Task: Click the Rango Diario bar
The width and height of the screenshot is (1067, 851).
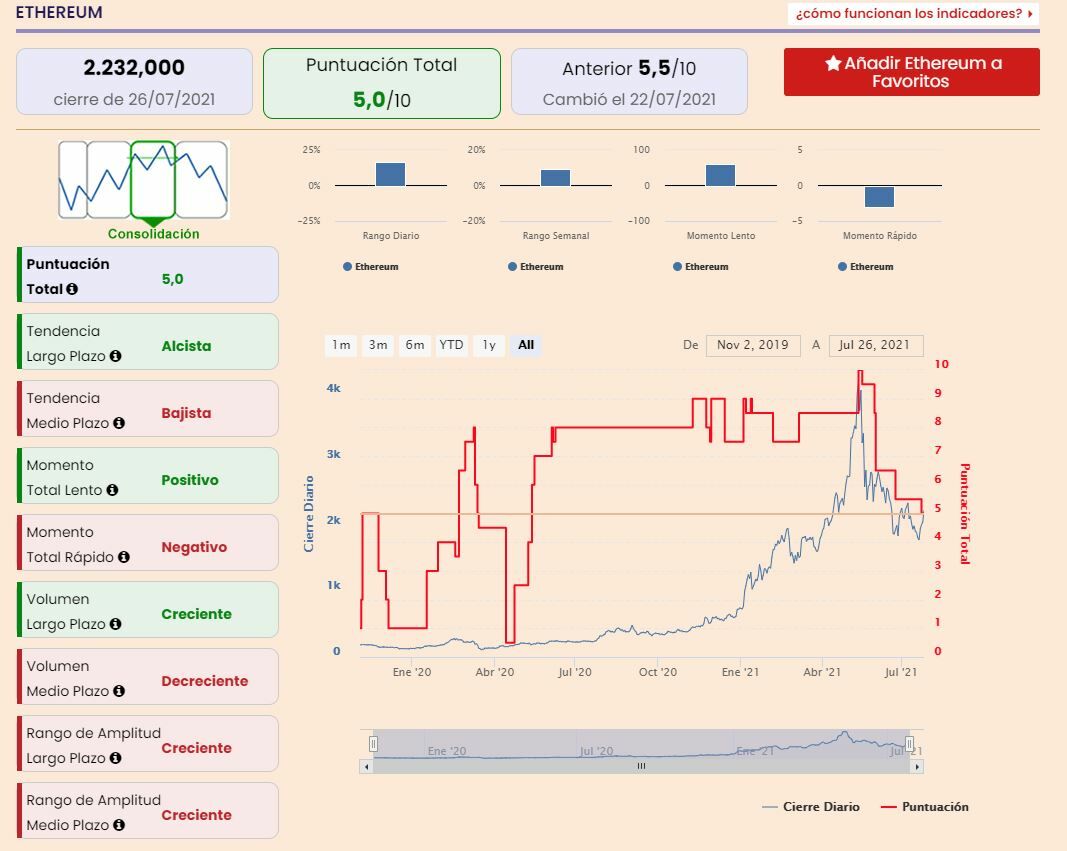Action: click(x=391, y=174)
